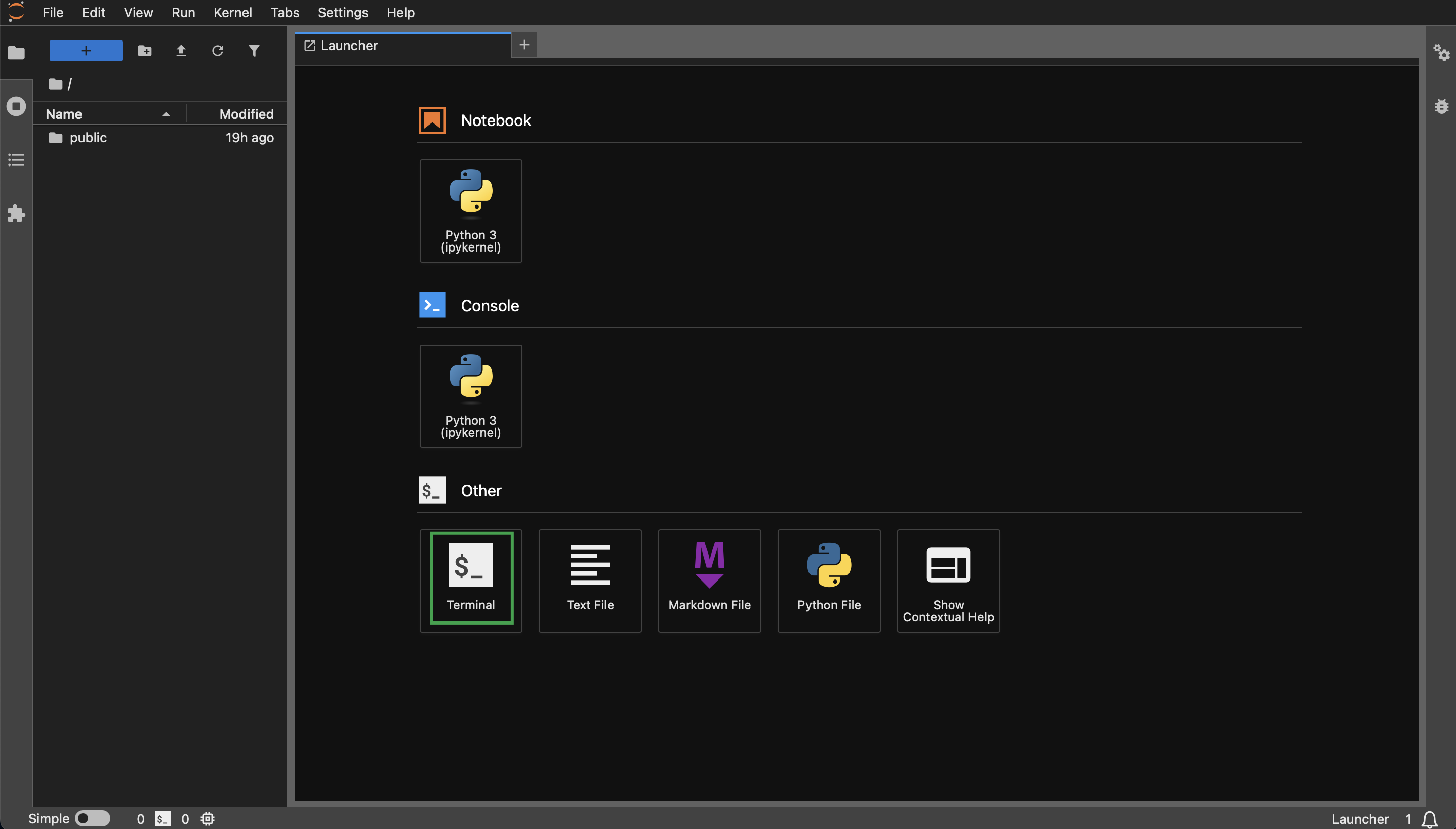Viewport: 1456px width, 829px height.
Task: Create a new Python File
Action: 829,581
